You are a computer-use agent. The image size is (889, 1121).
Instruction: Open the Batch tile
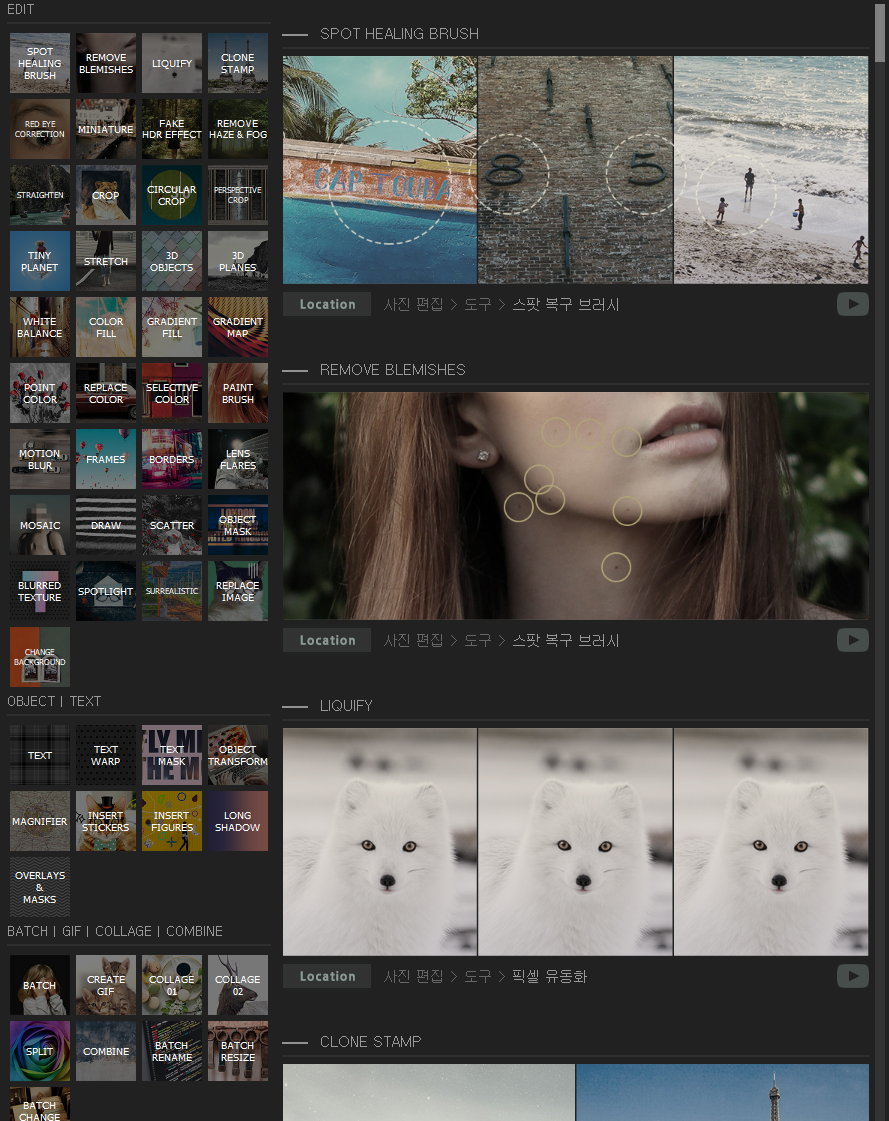point(40,985)
